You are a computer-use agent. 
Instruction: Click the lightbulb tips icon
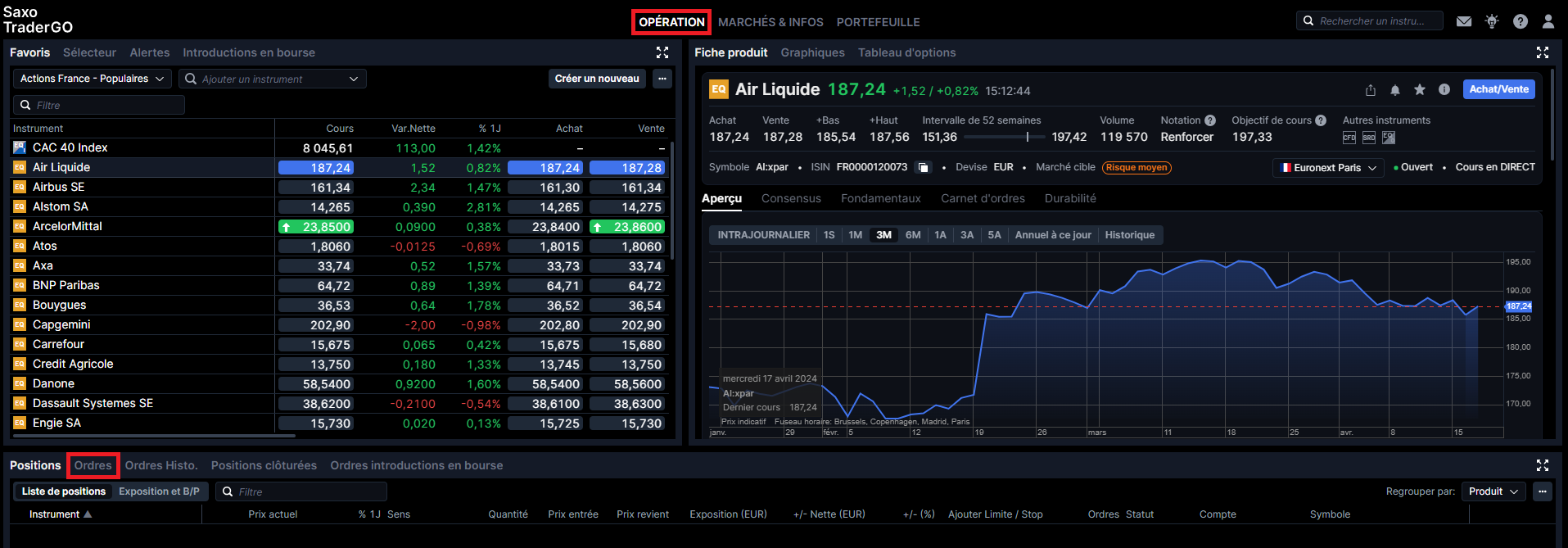point(1492,21)
